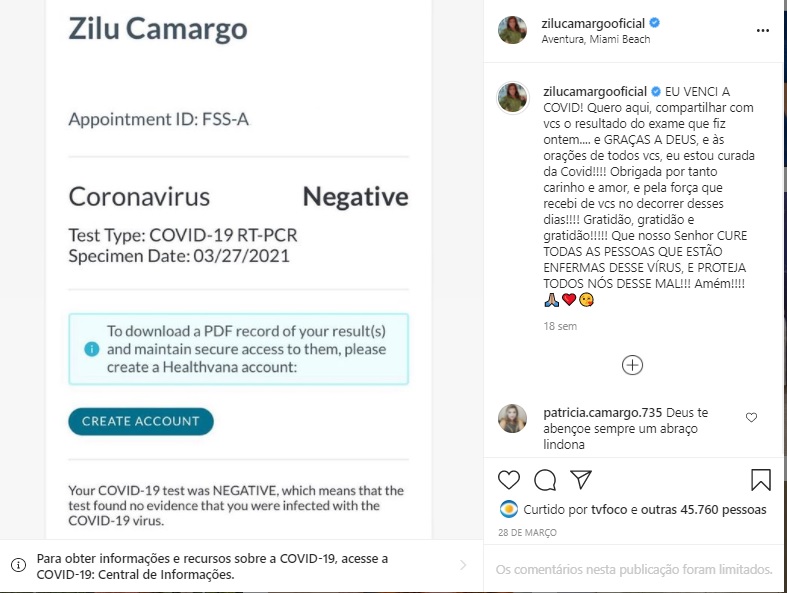Click the info icon on the COVID-19 banner
The width and height of the screenshot is (787, 593).
[x=18, y=566]
